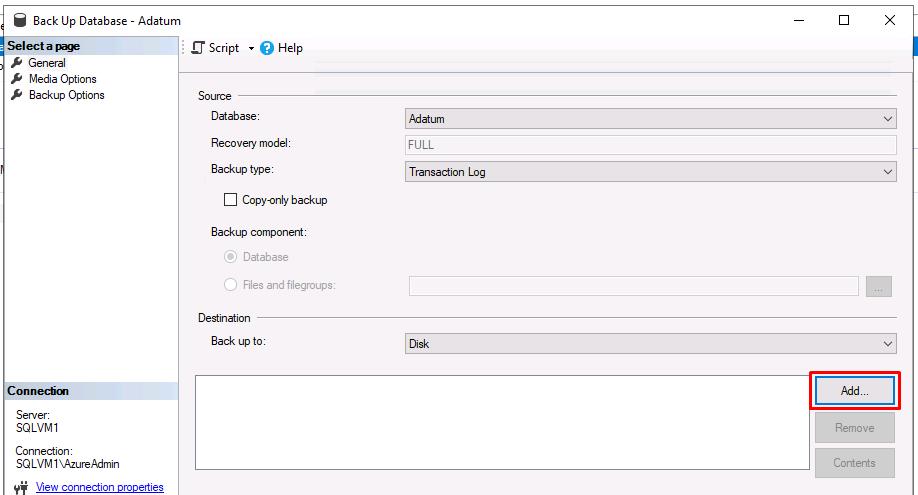Viewport: 918px width, 495px height.
Task: Click the Contents button
Action: point(855,463)
